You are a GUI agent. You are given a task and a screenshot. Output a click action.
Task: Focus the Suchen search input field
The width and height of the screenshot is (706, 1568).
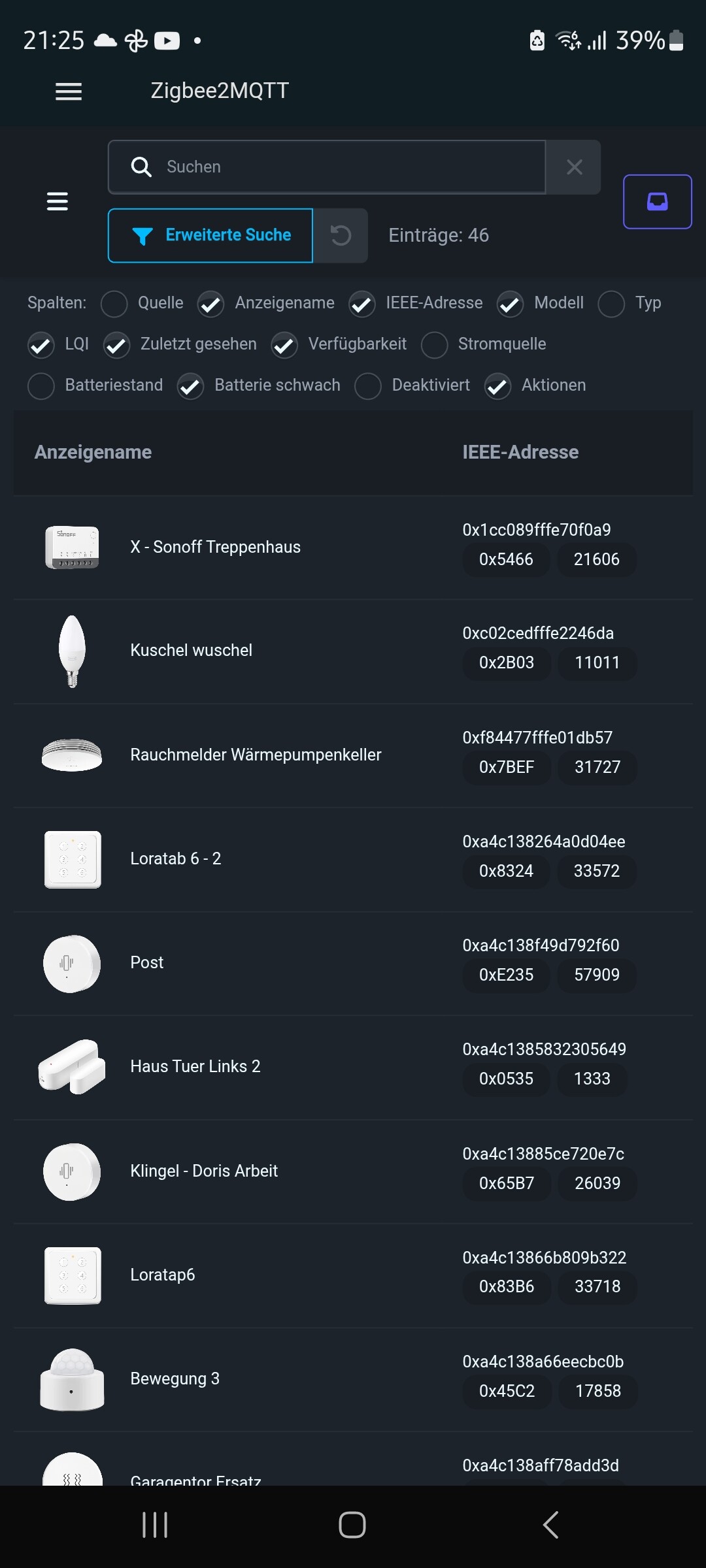[x=327, y=167]
